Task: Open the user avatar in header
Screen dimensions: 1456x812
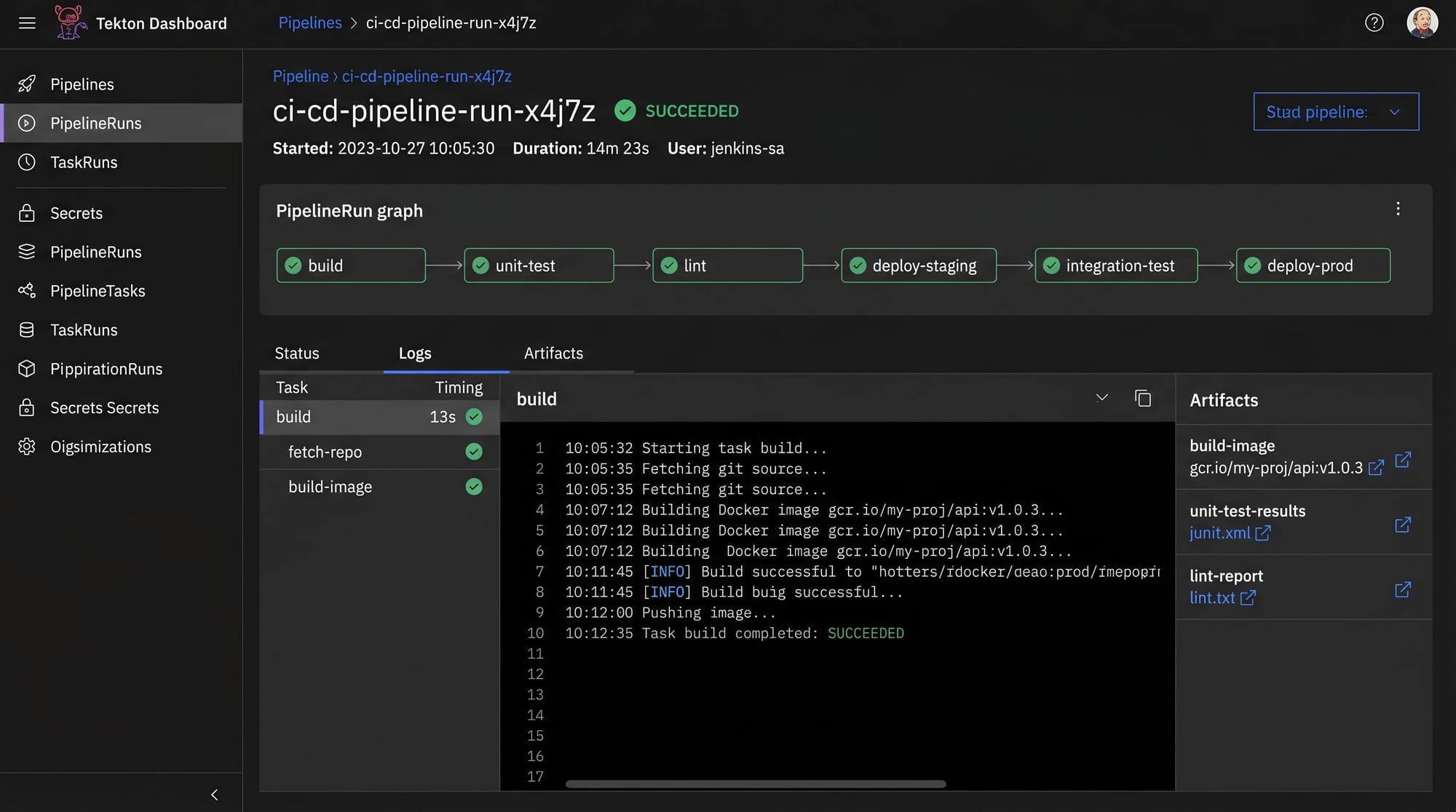Action: point(1421,23)
